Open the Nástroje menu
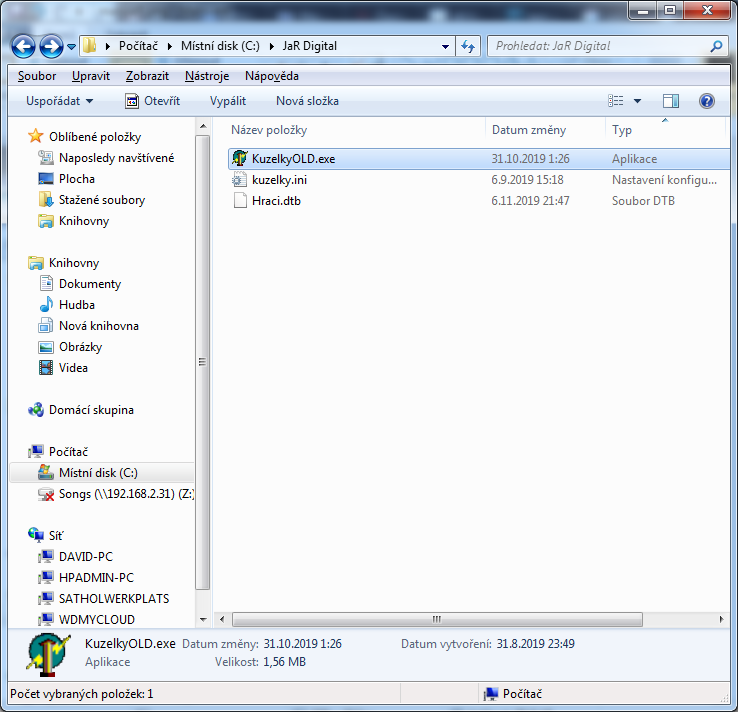The width and height of the screenshot is (738, 712). [207, 76]
